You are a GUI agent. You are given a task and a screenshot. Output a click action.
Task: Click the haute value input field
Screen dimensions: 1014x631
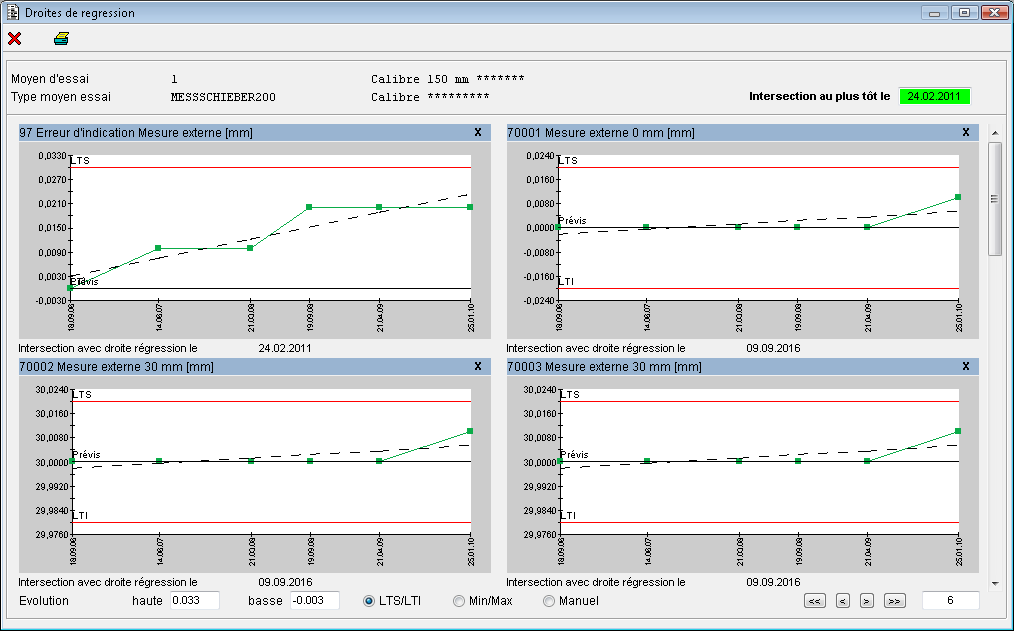193,601
